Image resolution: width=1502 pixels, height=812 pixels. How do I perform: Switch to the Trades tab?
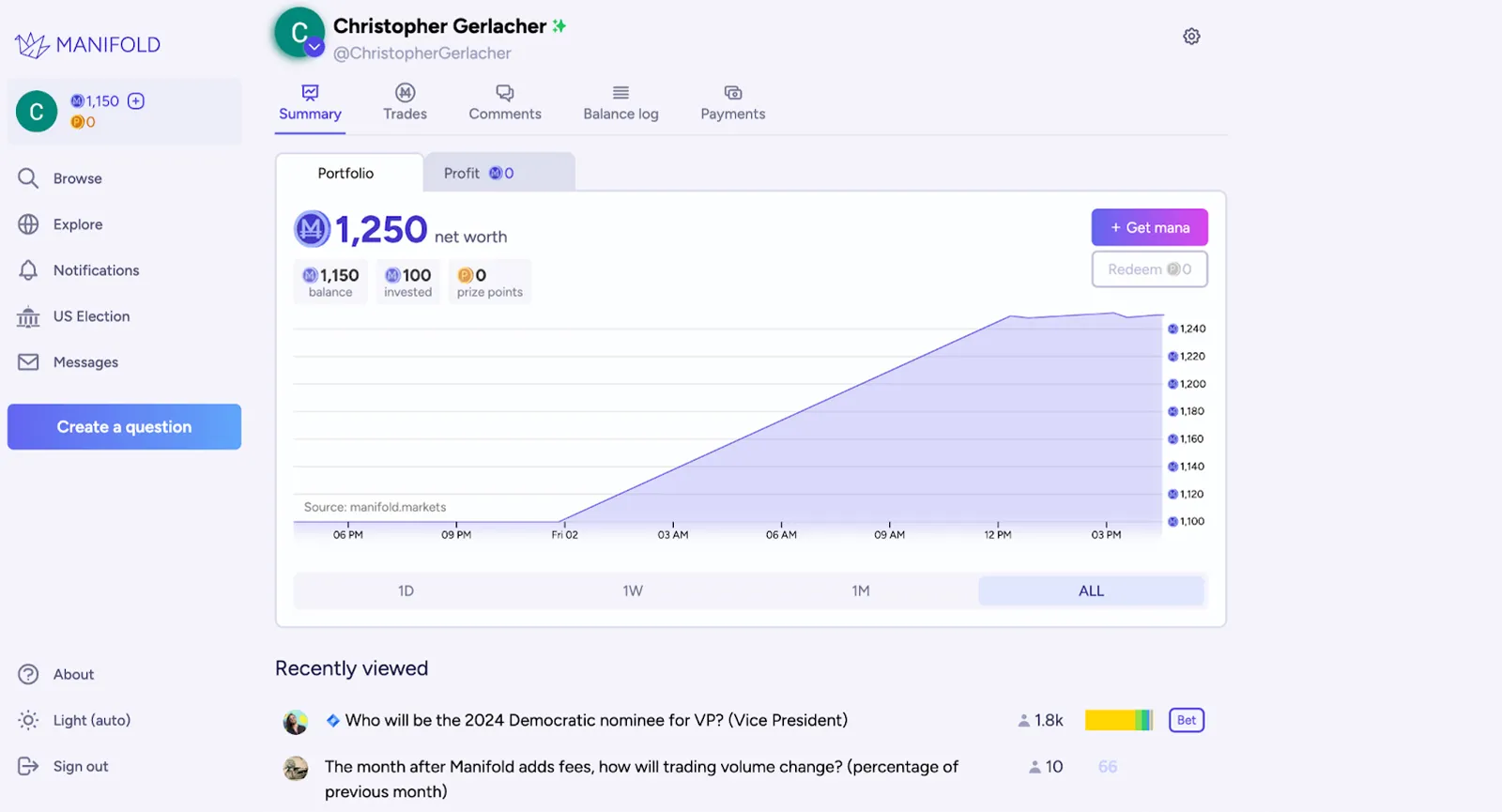405,102
